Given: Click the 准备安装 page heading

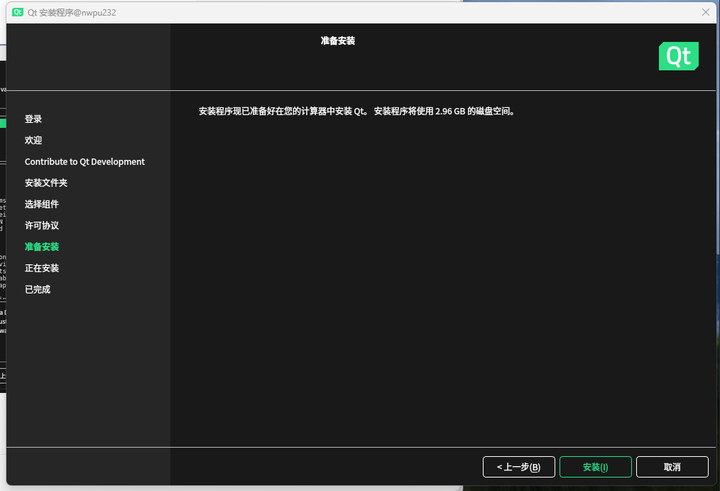Looking at the screenshot, I should [338, 41].
